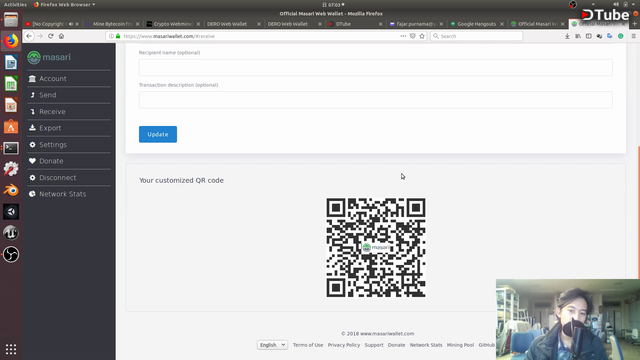Image resolution: width=640 pixels, height=360 pixels.
Task: Focus the Transaction description input field
Action: [x=376, y=100]
